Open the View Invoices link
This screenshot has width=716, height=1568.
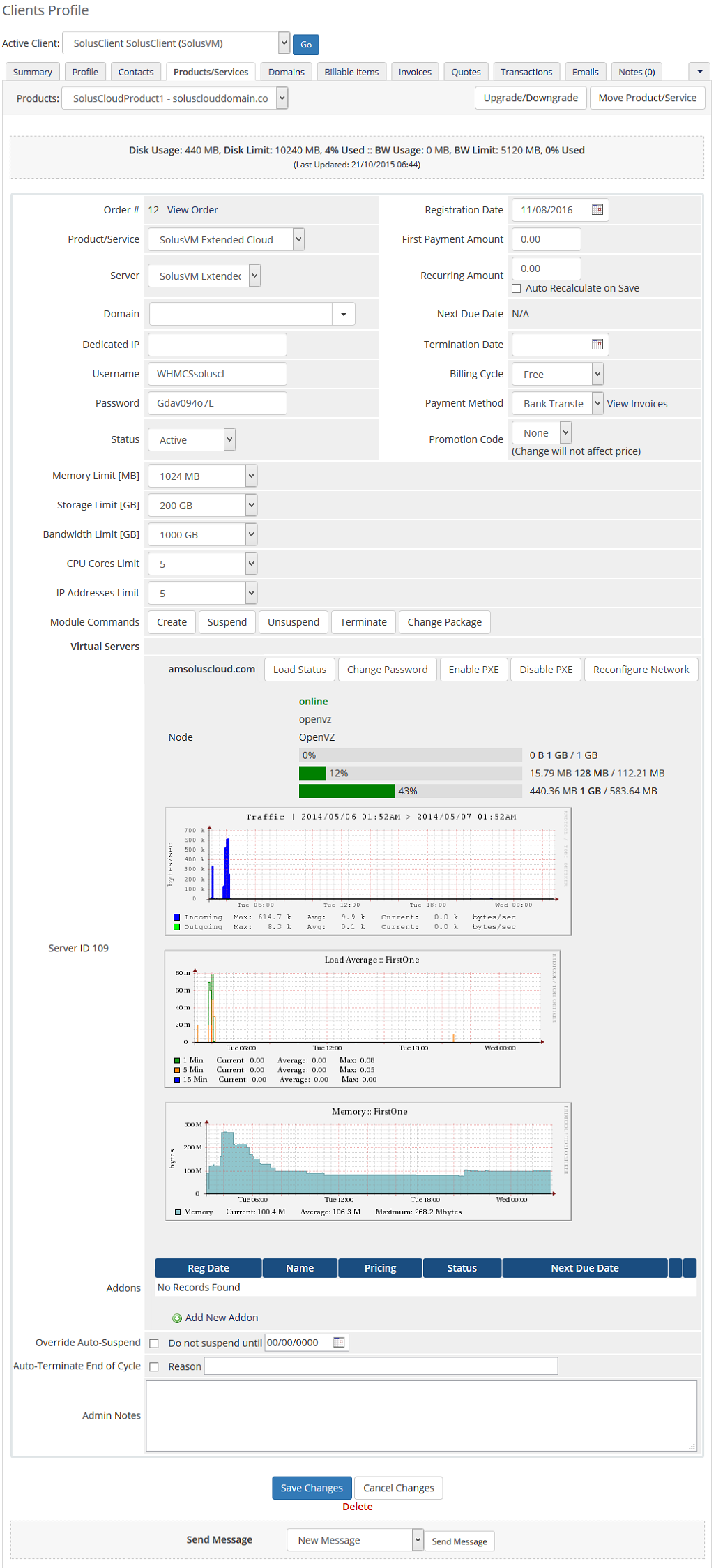(x=637, y=404)
